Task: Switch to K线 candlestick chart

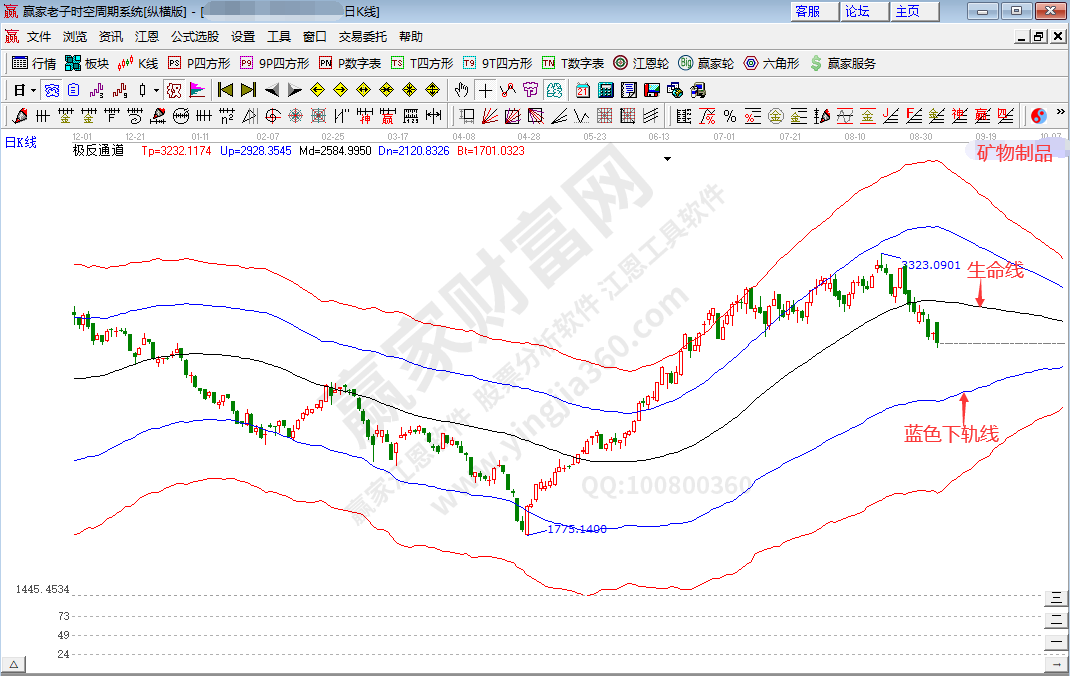Action: coord(138,63)
